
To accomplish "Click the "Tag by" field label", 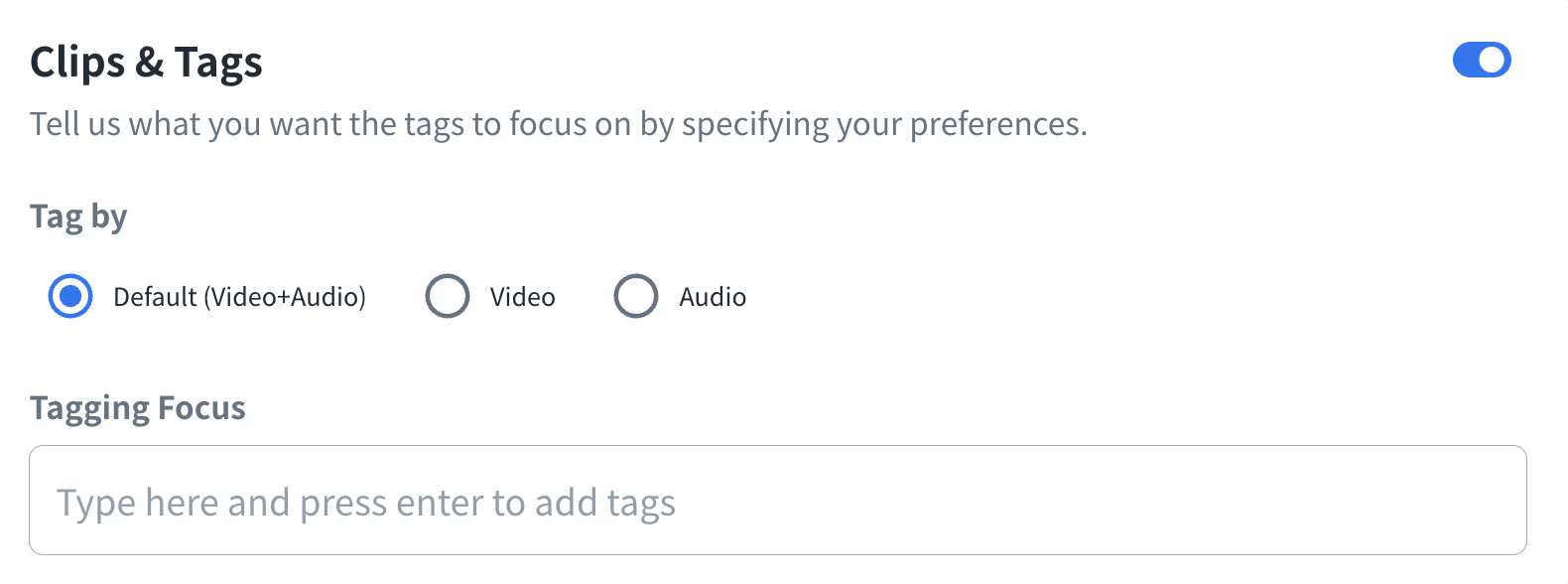I will pos(78,217).
